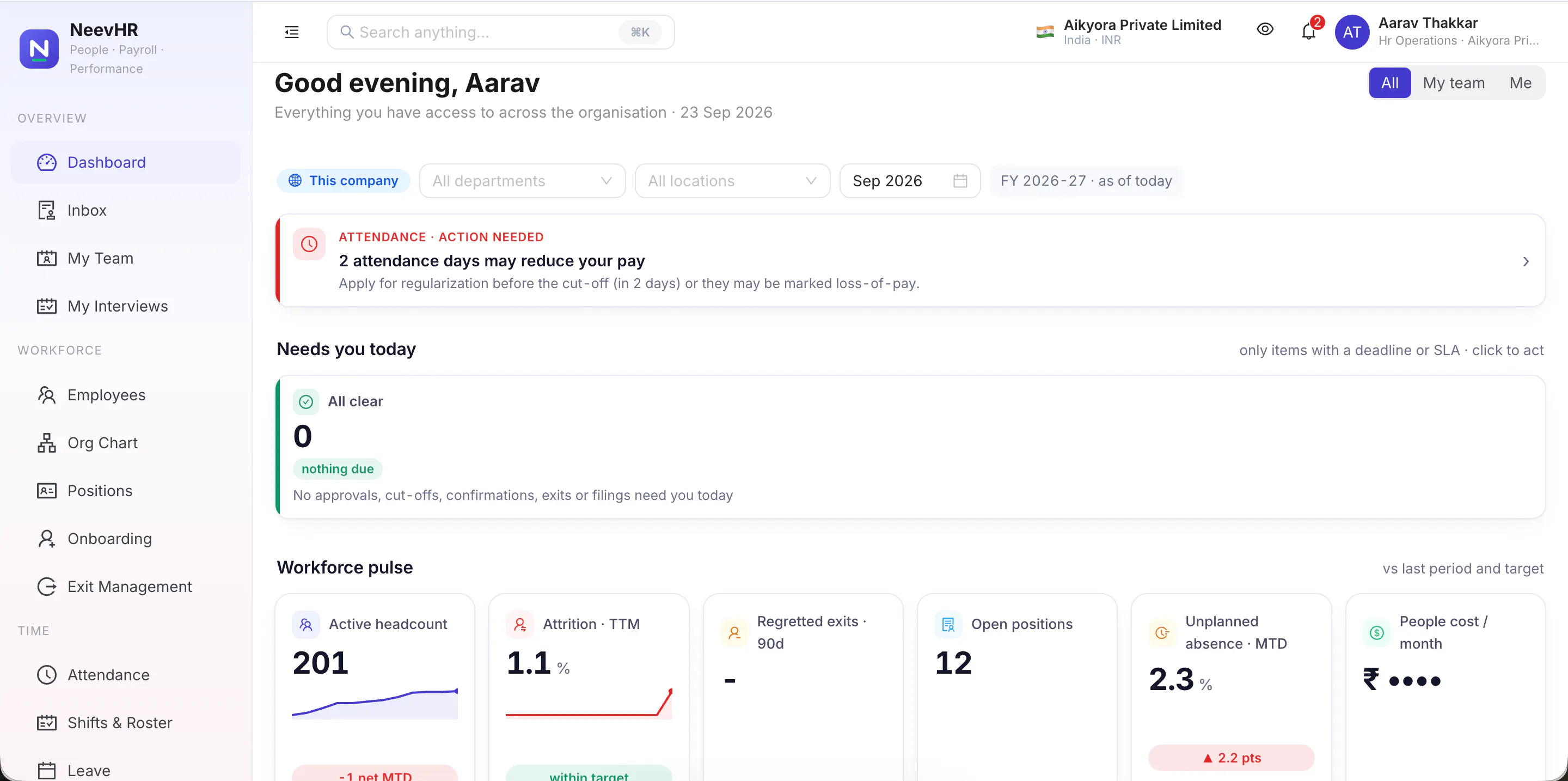Click the Positions ID card icon
Screen dimensions: 1568x781
click(x=47, y=491)
